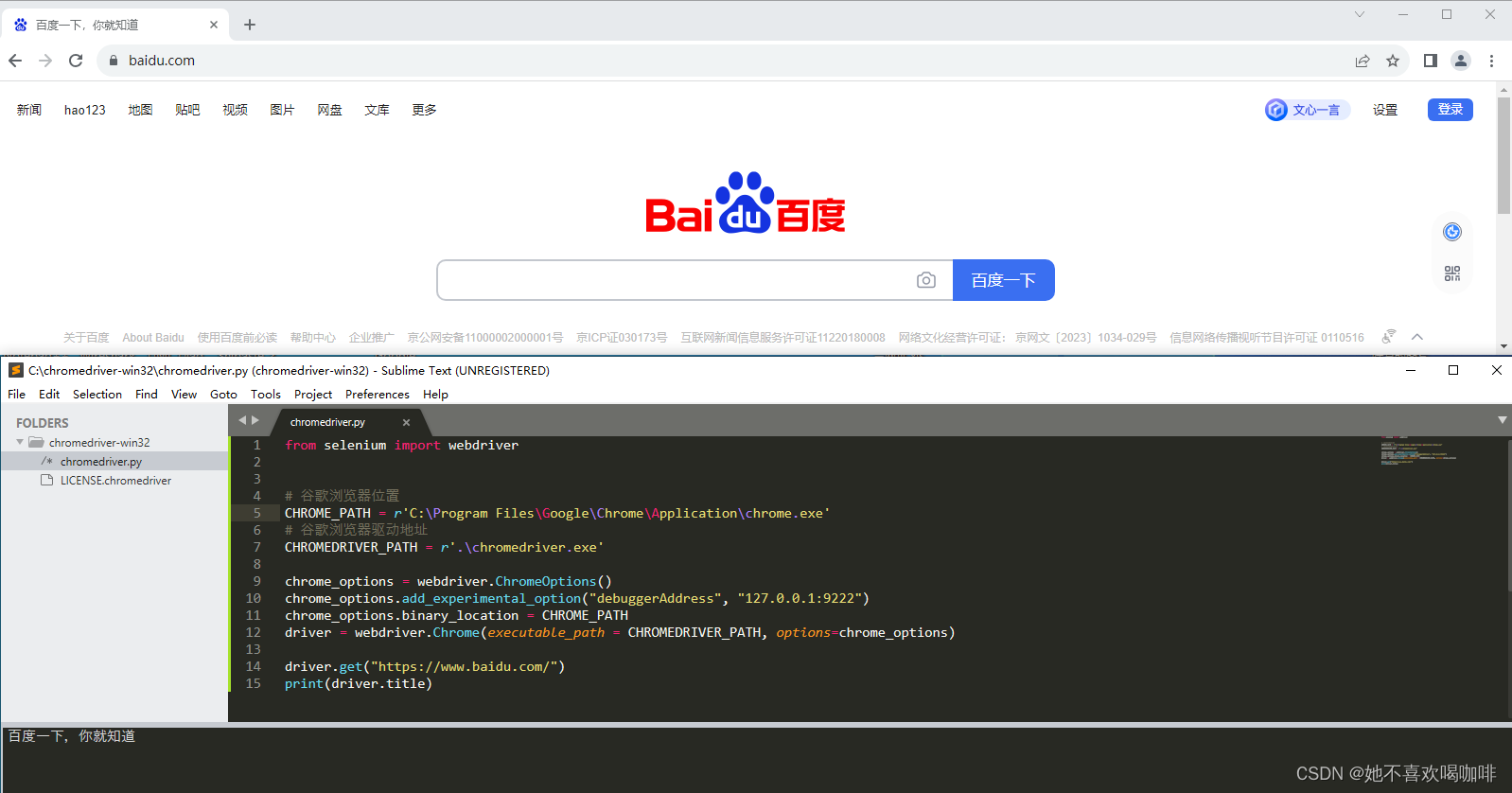The width and height of the screenshot is (1512, 793).
Task: Close the Baidu browser tab
Action: coord(214,25)
